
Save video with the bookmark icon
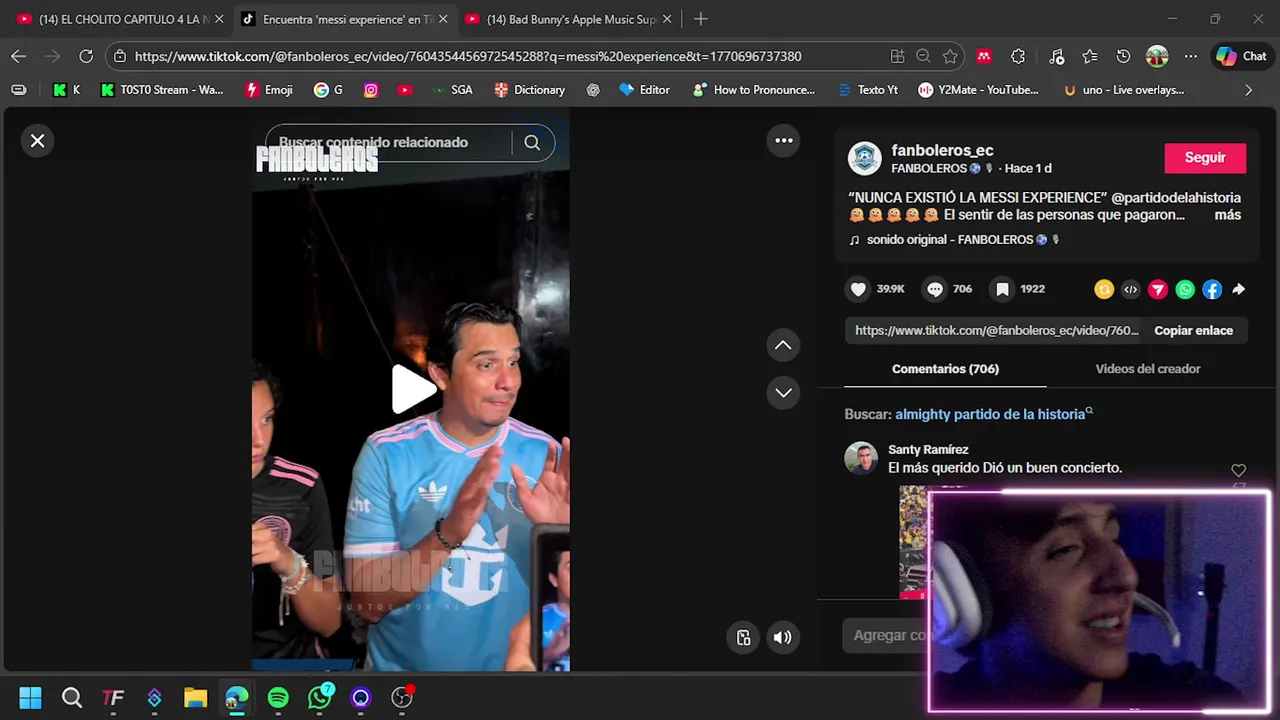1002,289
